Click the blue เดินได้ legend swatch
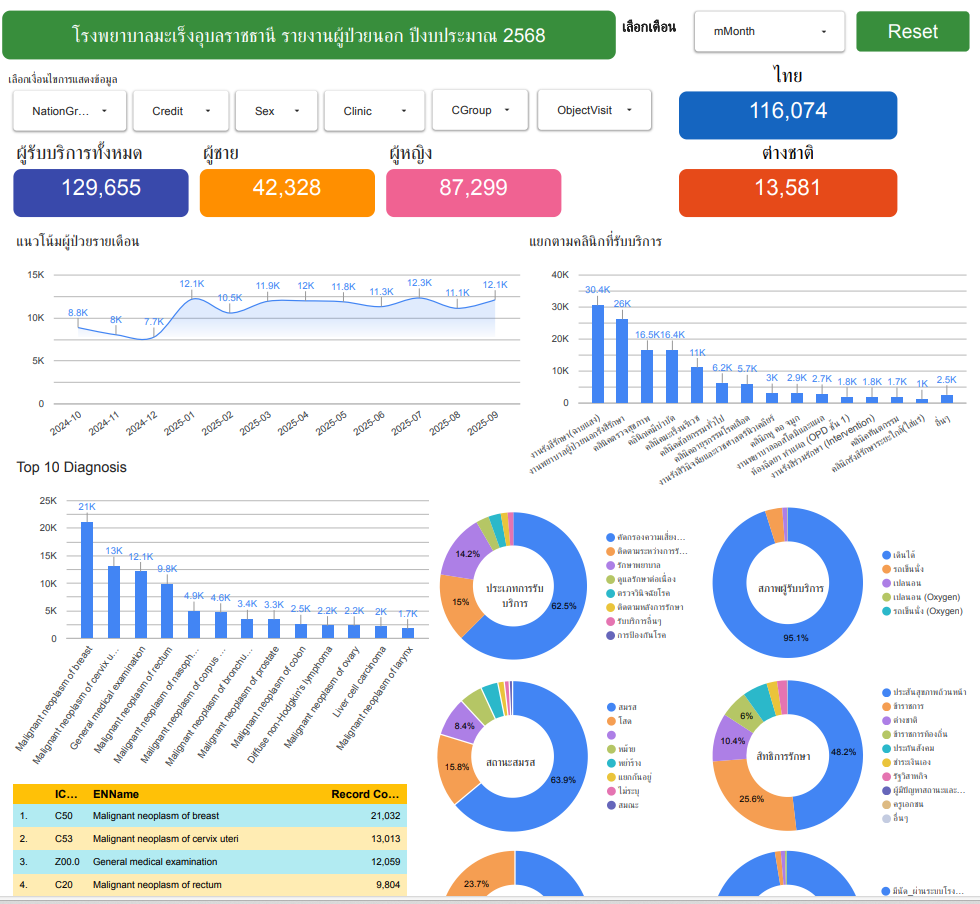980x904 pixels. pyautogui.click(x=886, y=555)
